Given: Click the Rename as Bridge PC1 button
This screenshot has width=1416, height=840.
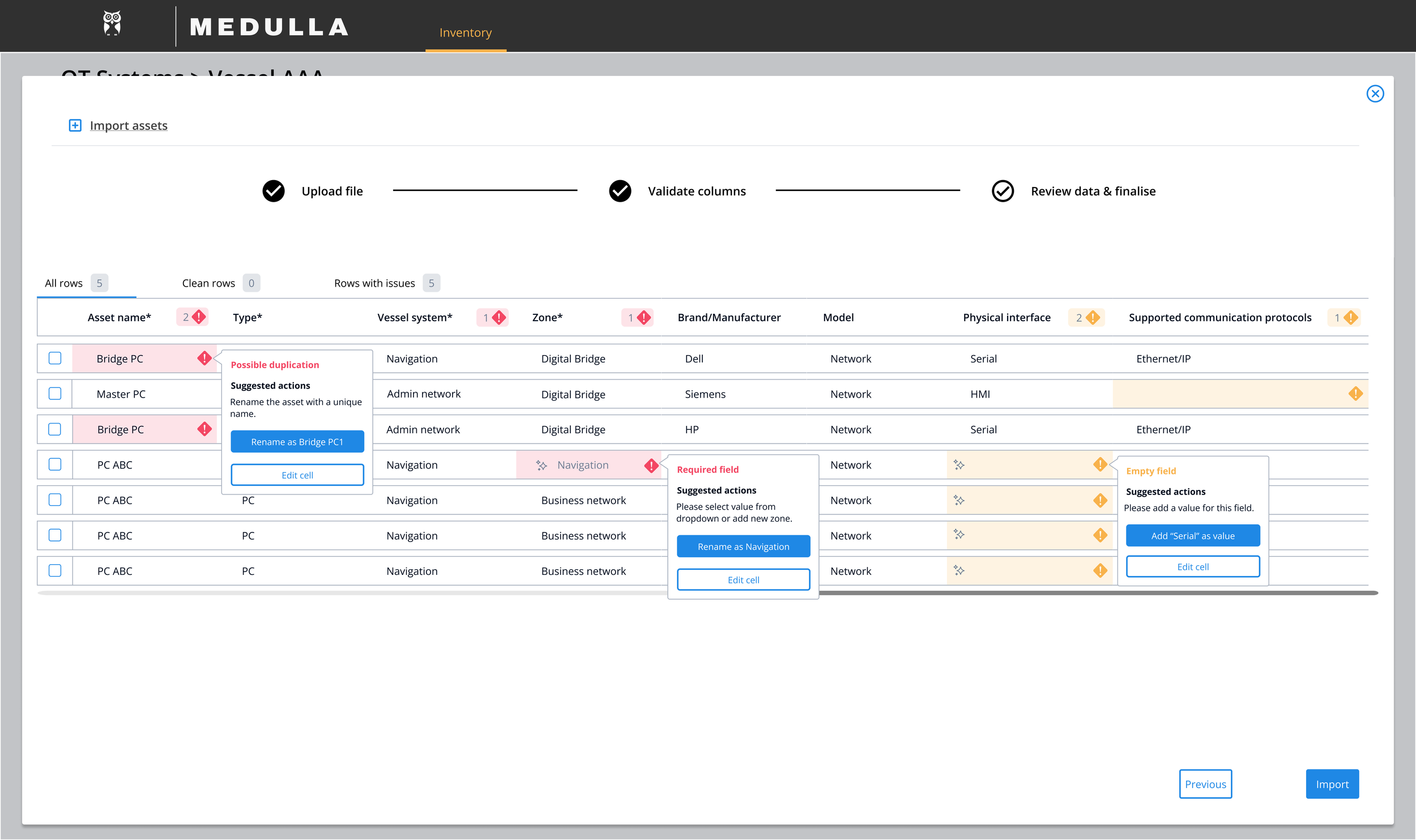Looking at the screenshot, I should pyautogui.click(x=297, y=442).
